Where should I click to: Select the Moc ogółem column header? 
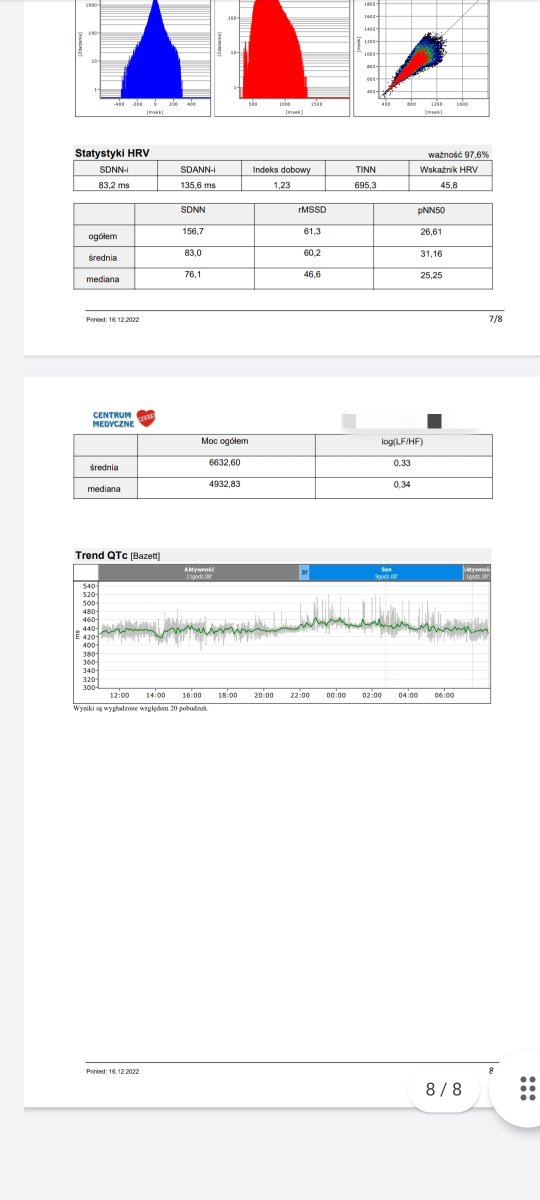[224, 441]
